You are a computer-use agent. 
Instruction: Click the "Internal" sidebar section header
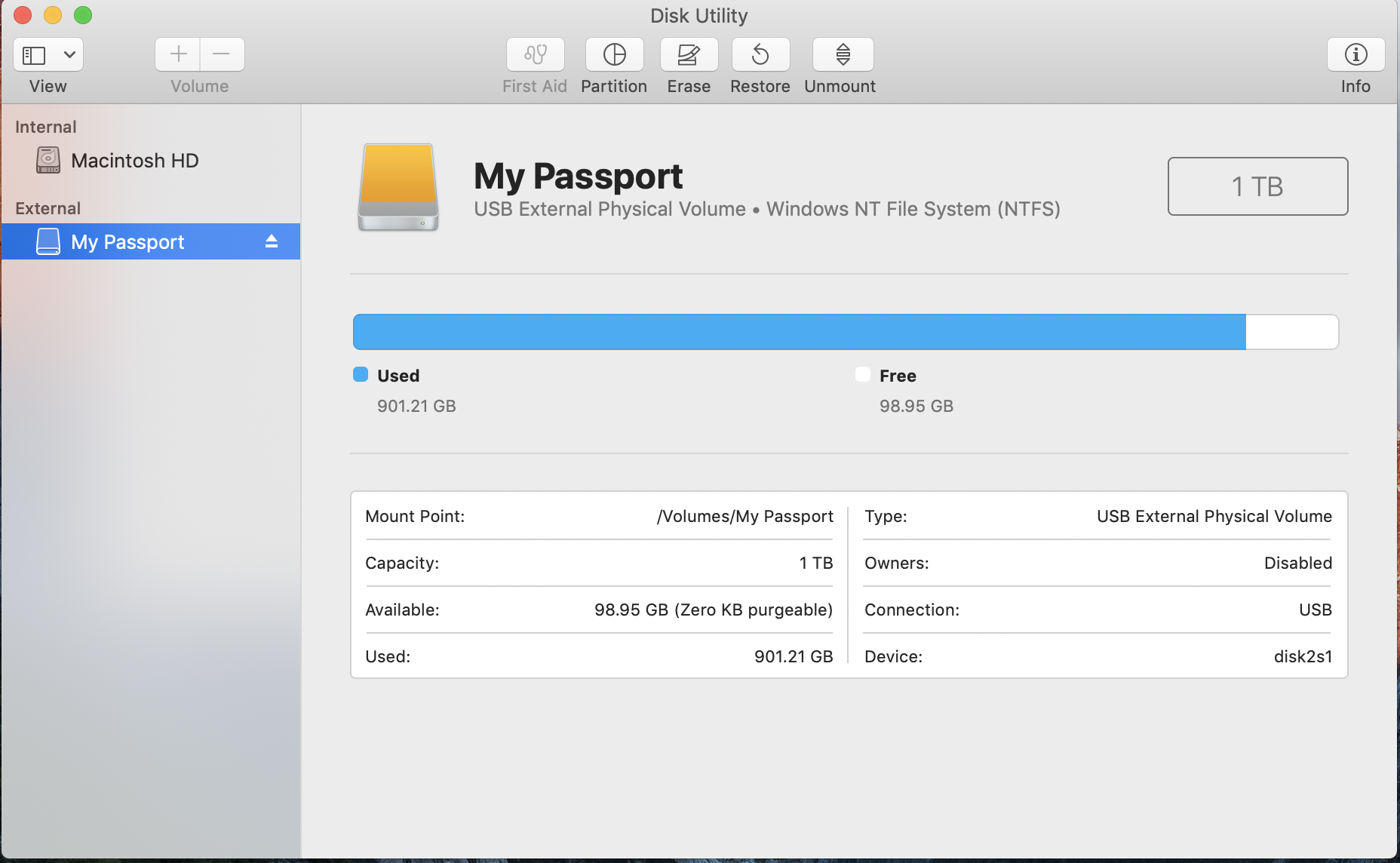[46, 127]
